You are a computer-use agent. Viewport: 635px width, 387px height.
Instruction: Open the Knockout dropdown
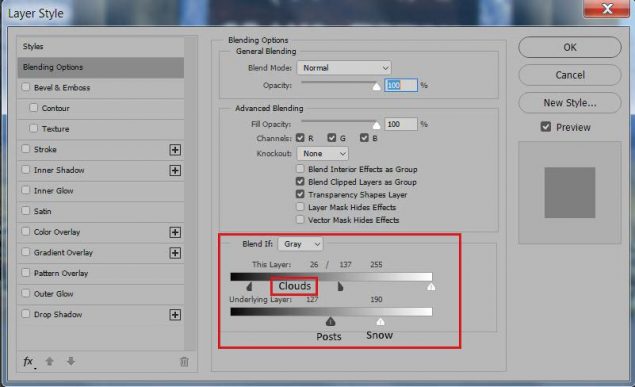tap(322, 153)
